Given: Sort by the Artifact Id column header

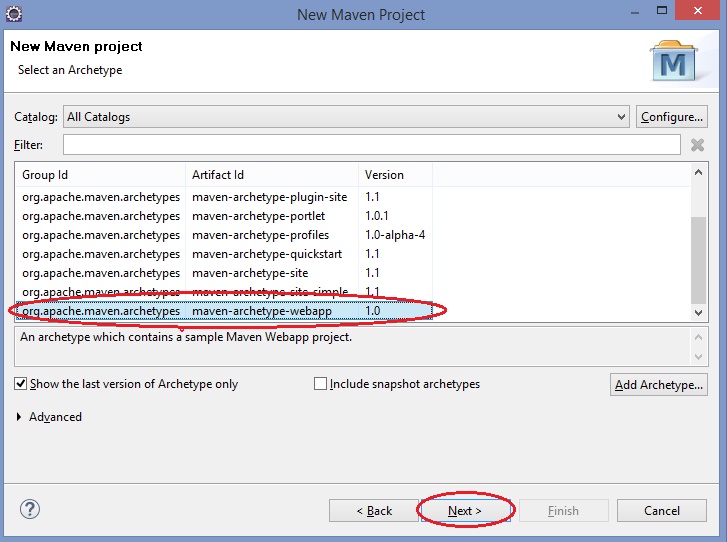Looking at the screenshot, I should [272, 175].
